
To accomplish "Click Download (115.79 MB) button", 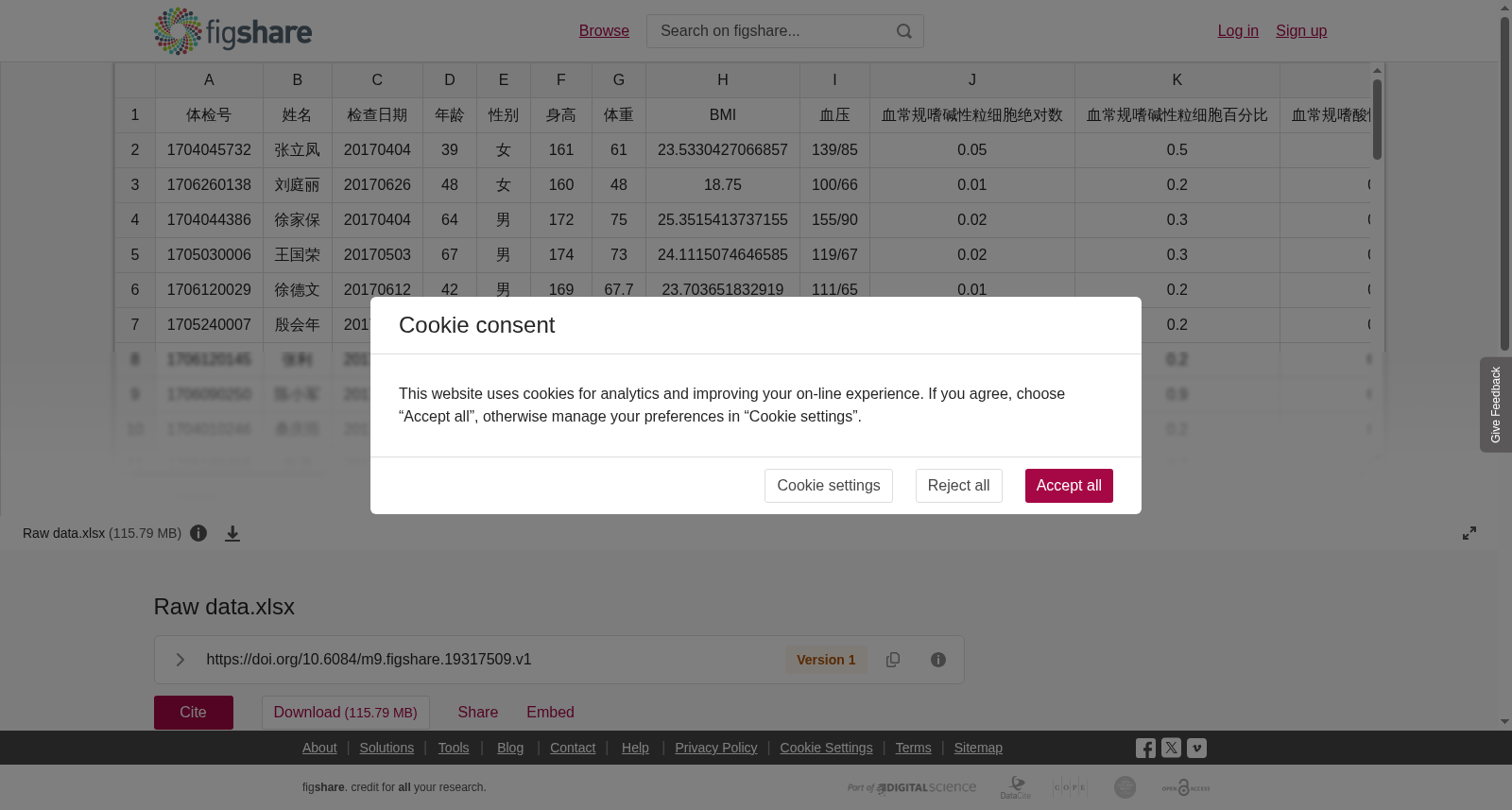I will [x=346, y=713].
